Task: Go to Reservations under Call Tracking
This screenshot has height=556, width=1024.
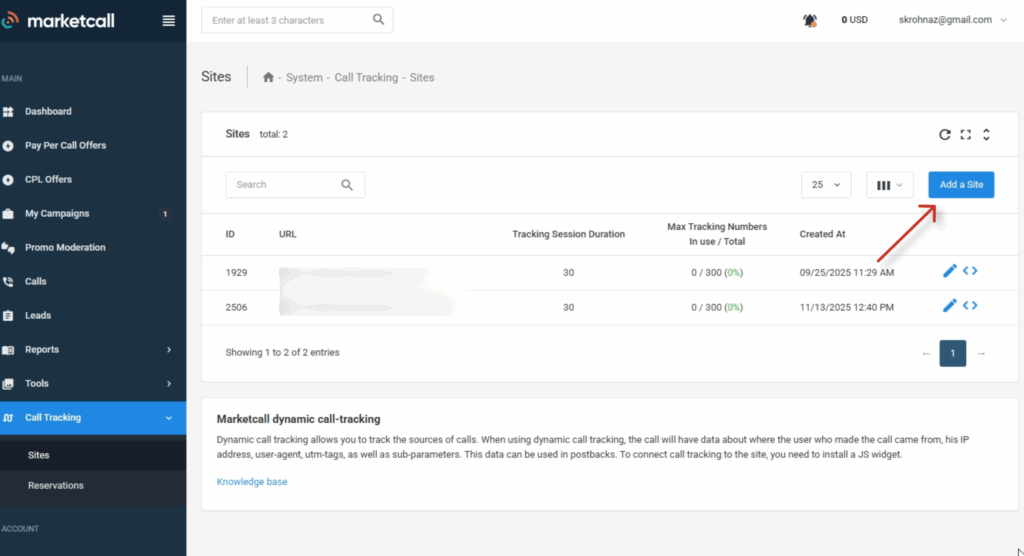Action: pos(56,485)
